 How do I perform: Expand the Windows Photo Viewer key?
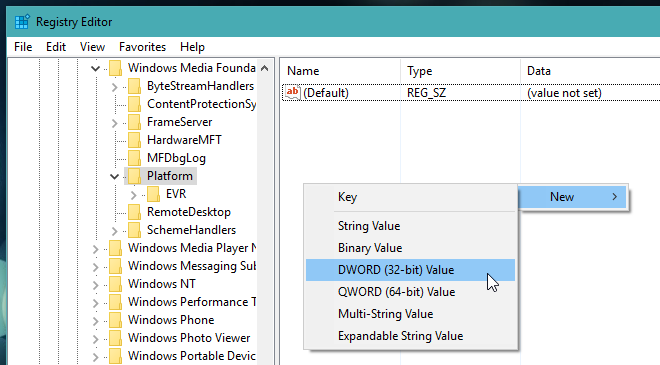[96, 339]
